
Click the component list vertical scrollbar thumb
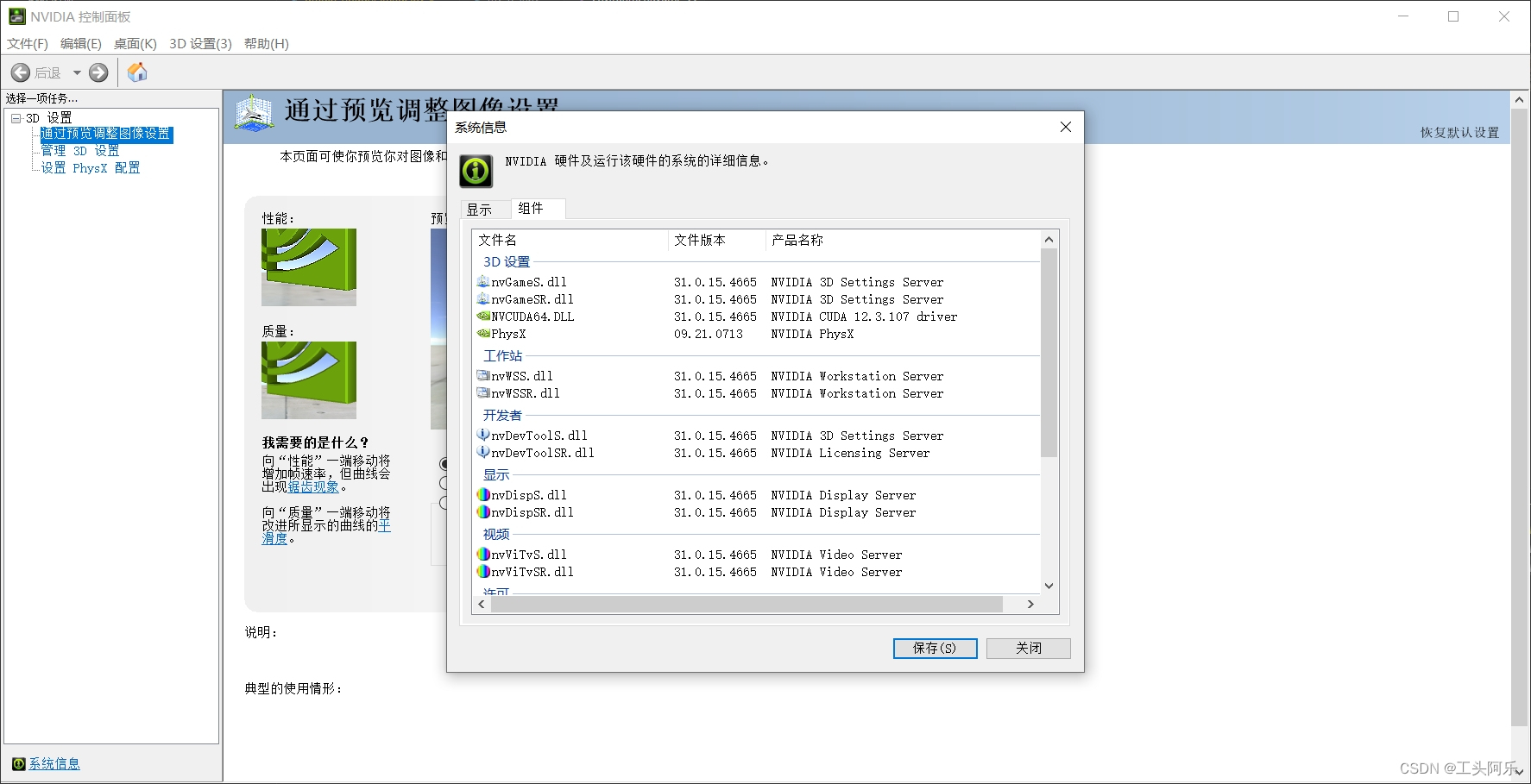click(x=1049, y=353)
